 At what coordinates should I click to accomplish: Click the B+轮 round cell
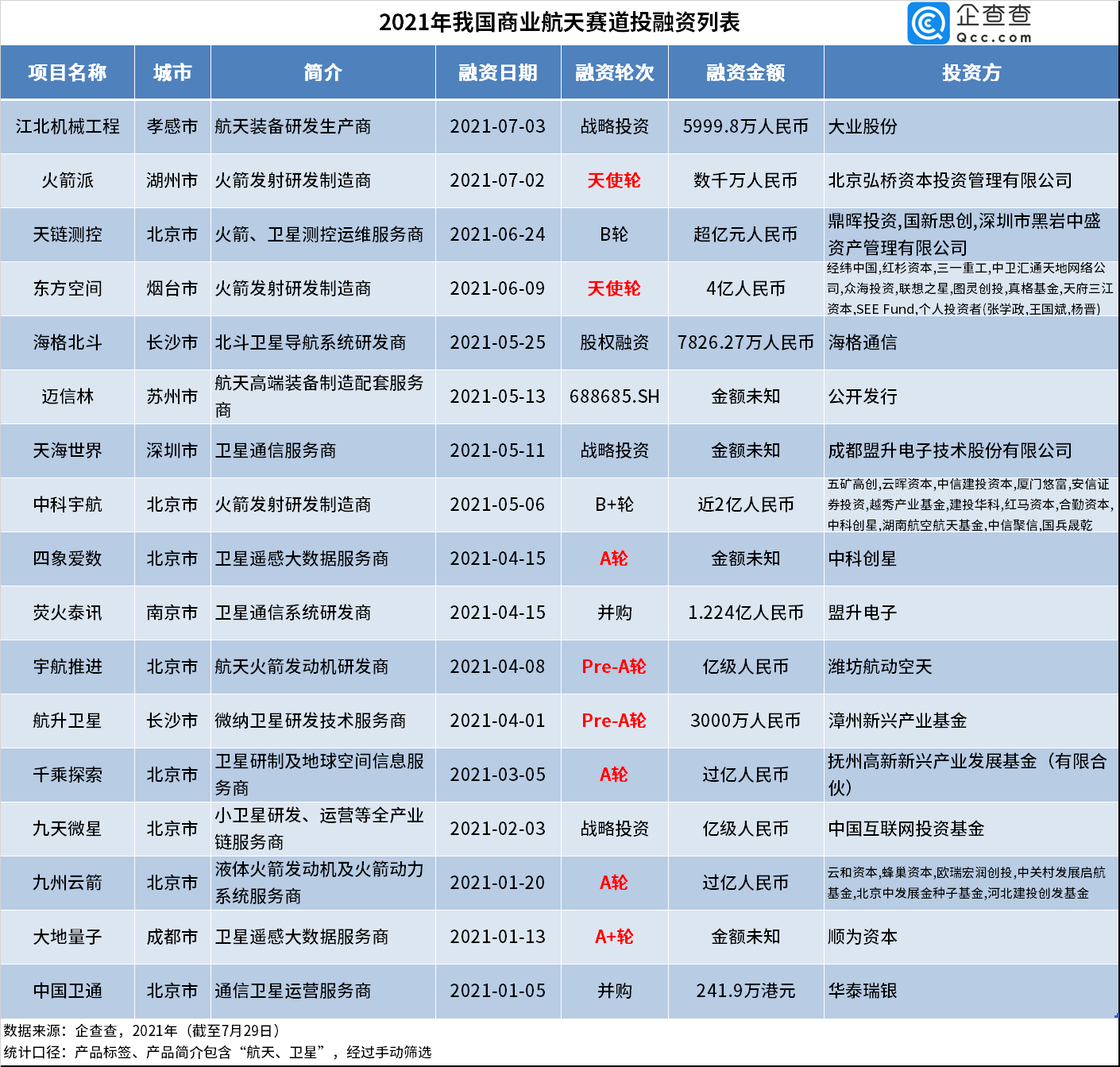(615, 505)
